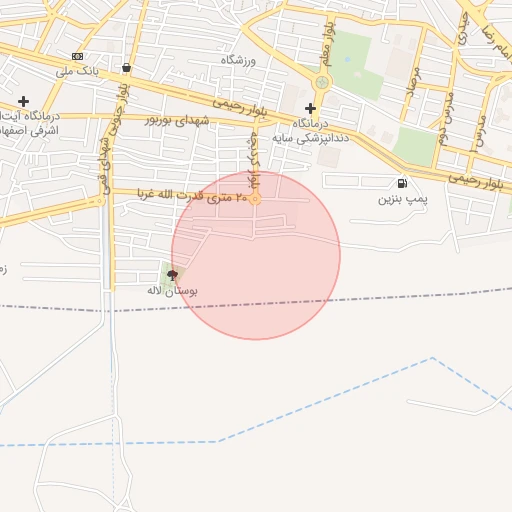Click the پمپ بنزین label
Screen dimensions: 512x512
tap(403, 199)
